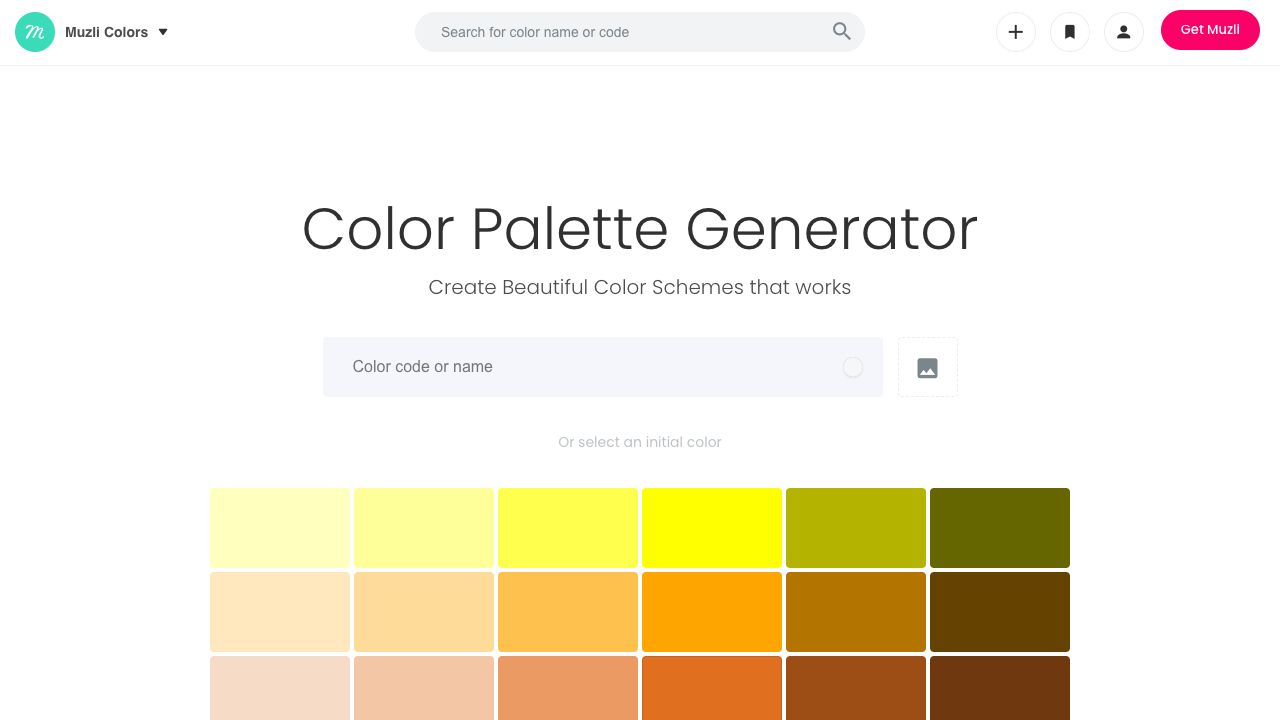Click the color picker circle in input
Image resolution: width=1280 pixels, height=720 pixels.
(853, 367)
